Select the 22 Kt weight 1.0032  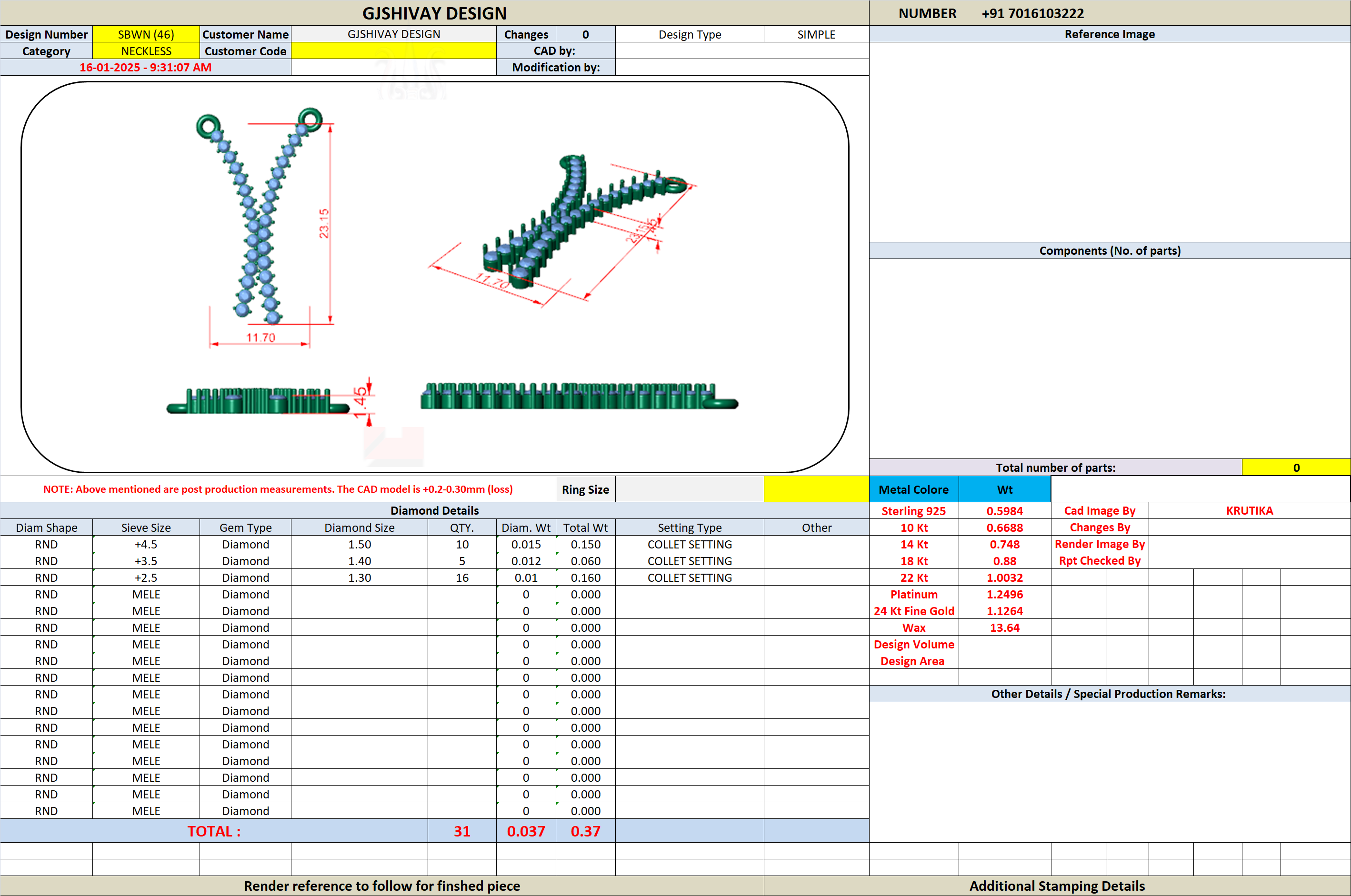[x=1005, y=577]
